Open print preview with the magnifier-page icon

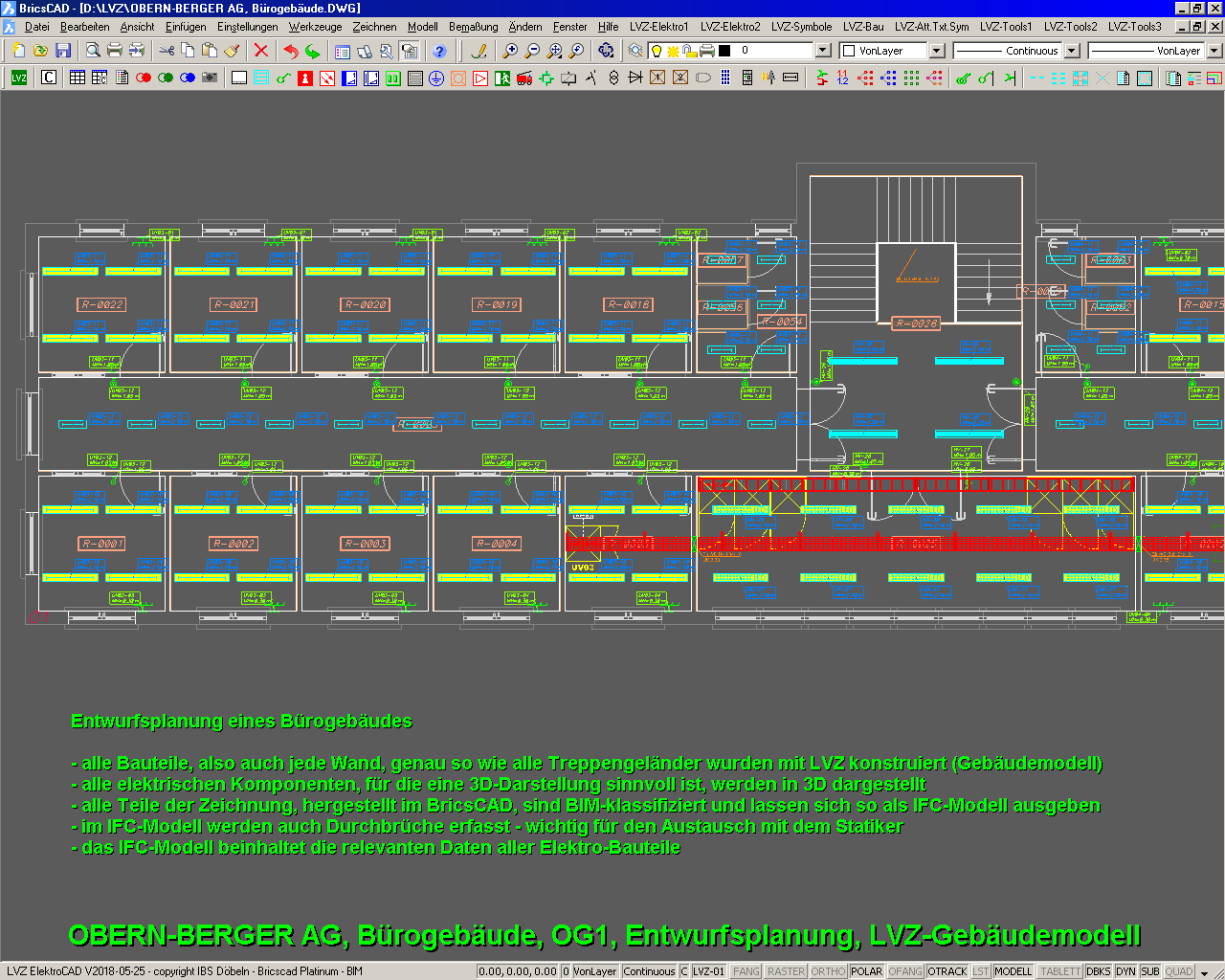tap(93, 51)
